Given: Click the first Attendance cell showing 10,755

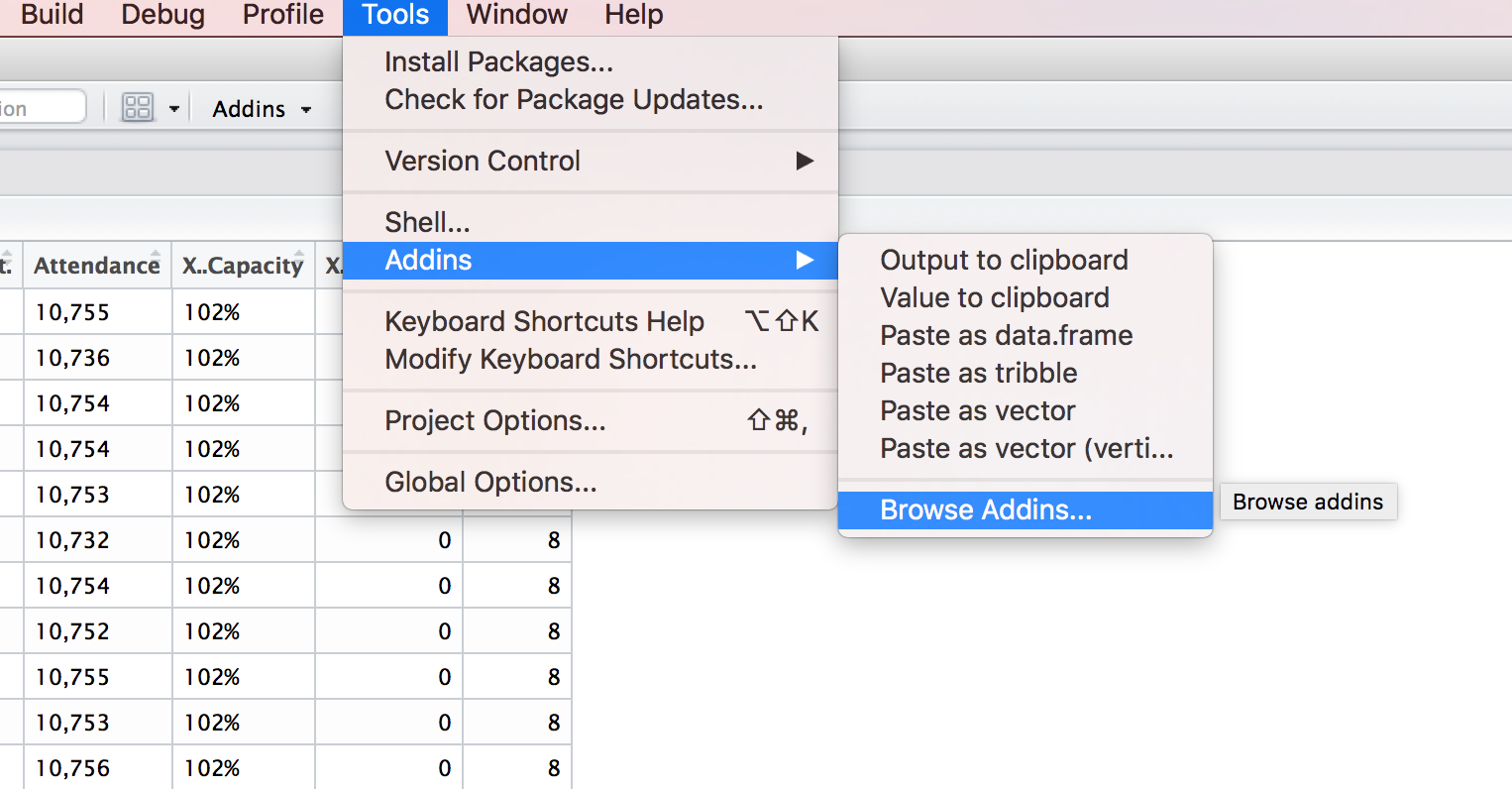Looking at the screenshot, I should click(72, 312).
